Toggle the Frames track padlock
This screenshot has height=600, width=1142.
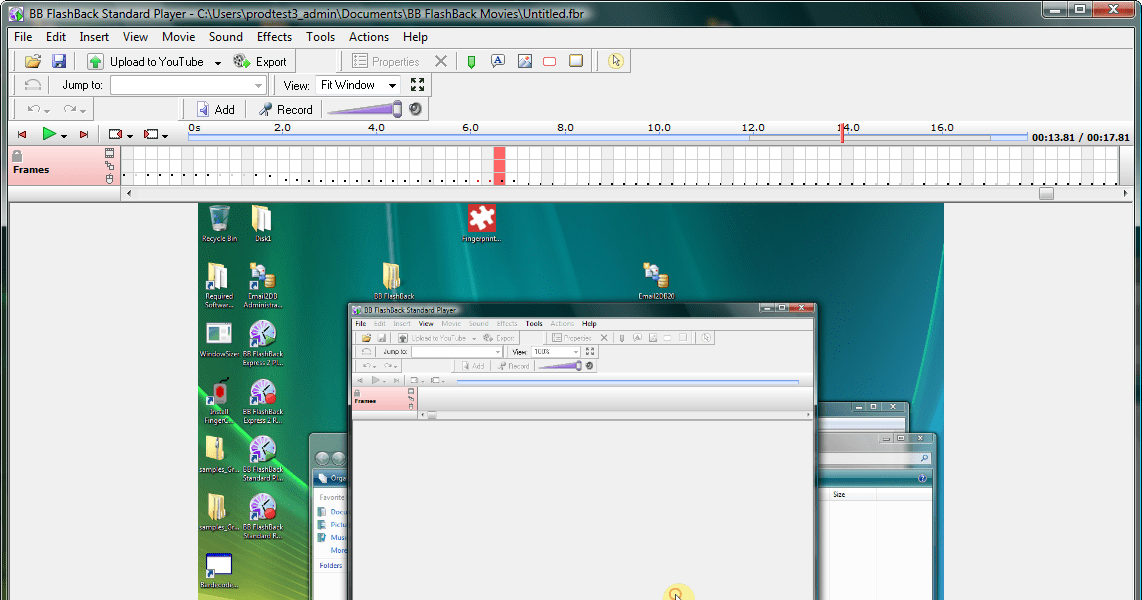point(17,155)
